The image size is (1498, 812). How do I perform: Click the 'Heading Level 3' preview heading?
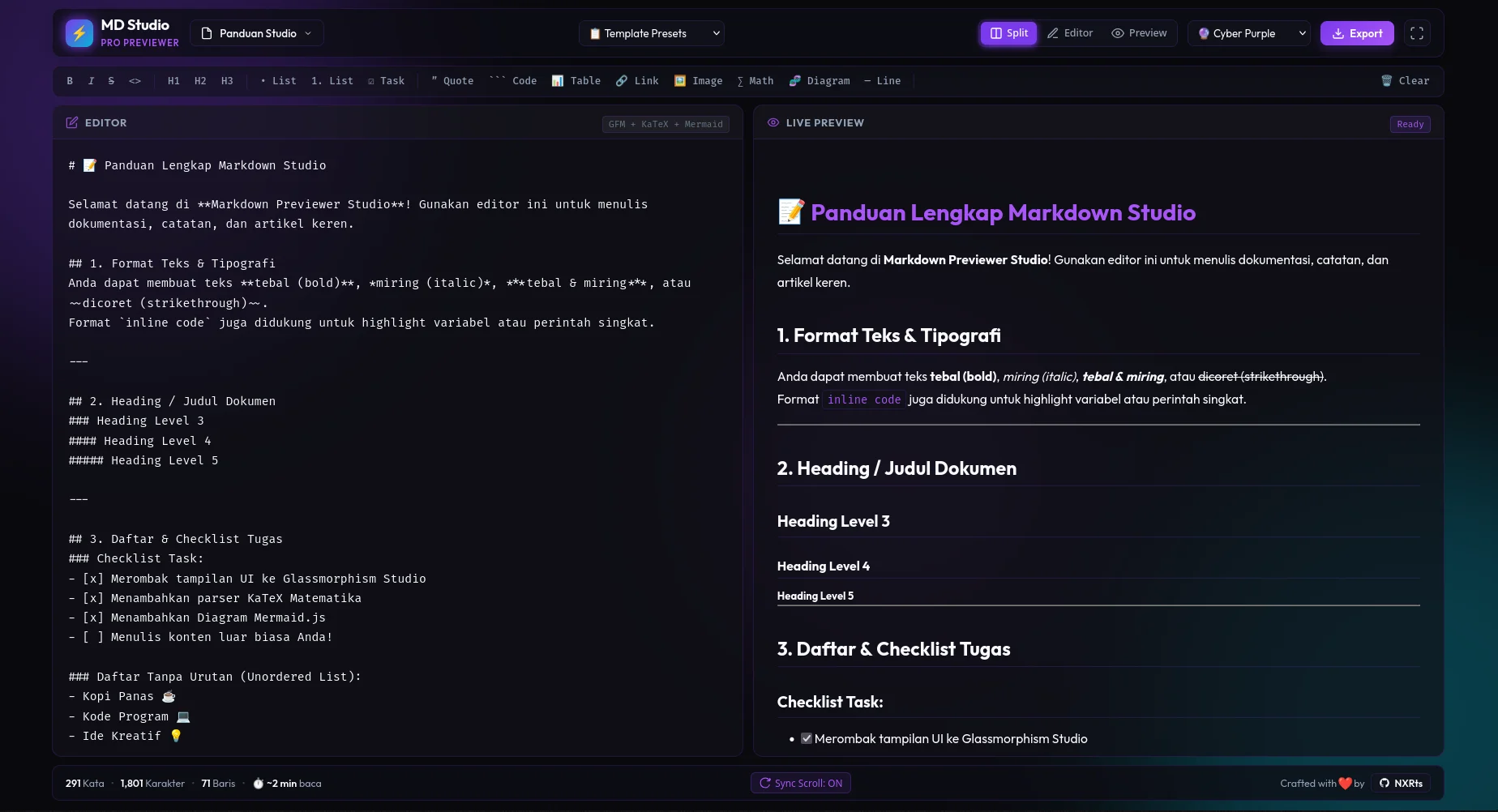[833, 521]
